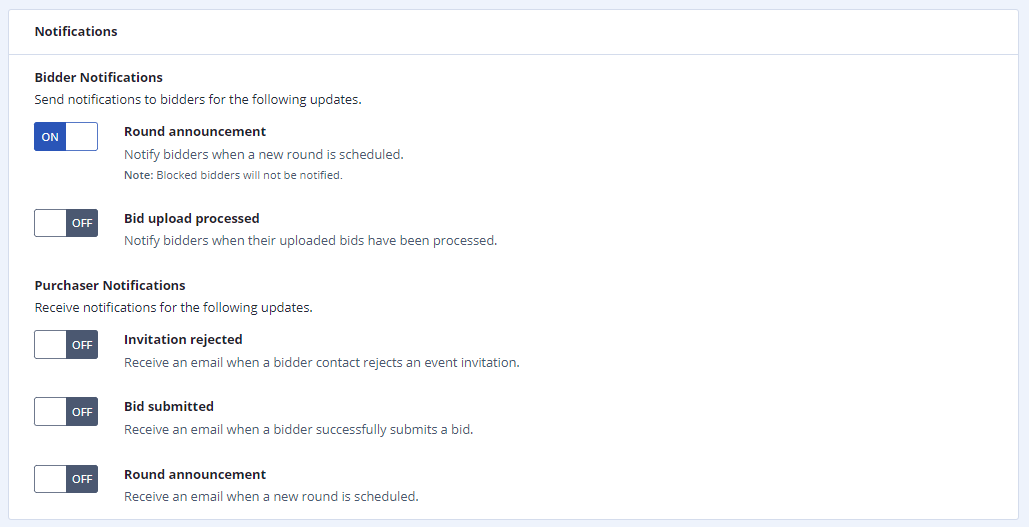This screenshot has height=527, width=1029.
Task: Turn on purchaser Round announcement toggle
Action: click(x=66, y=479)
